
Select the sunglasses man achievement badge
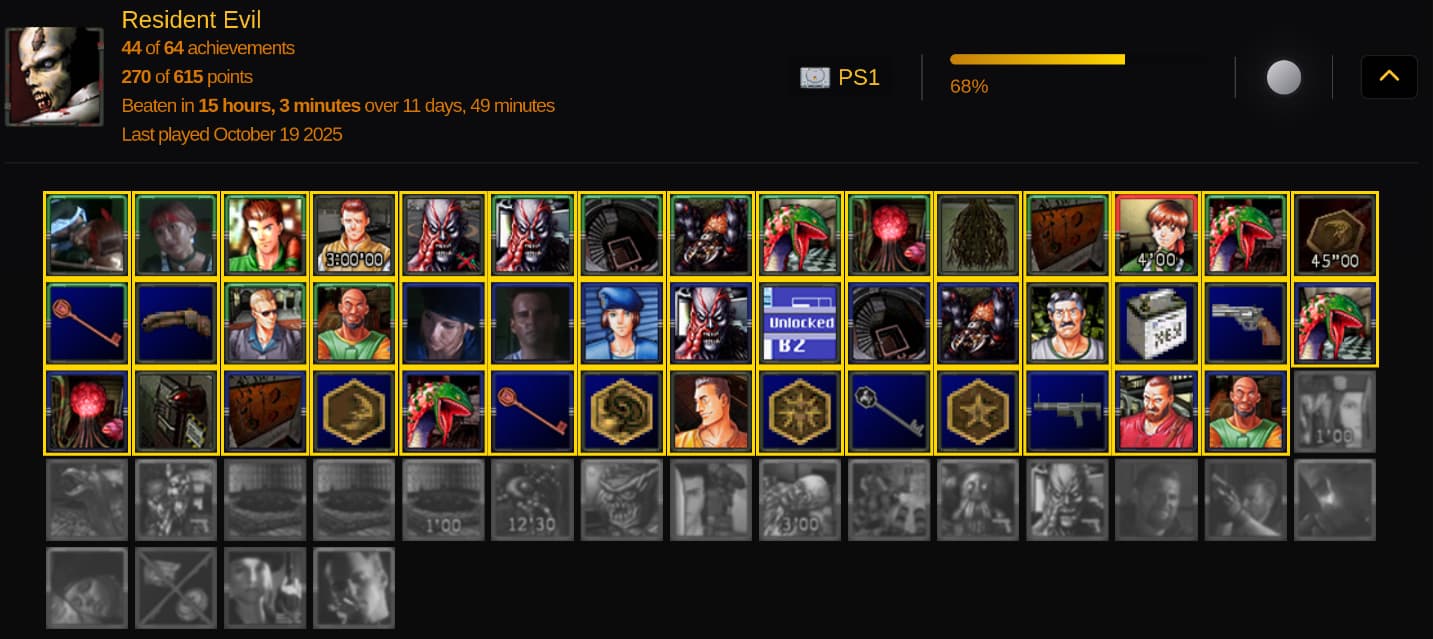[x=265, y=323]
